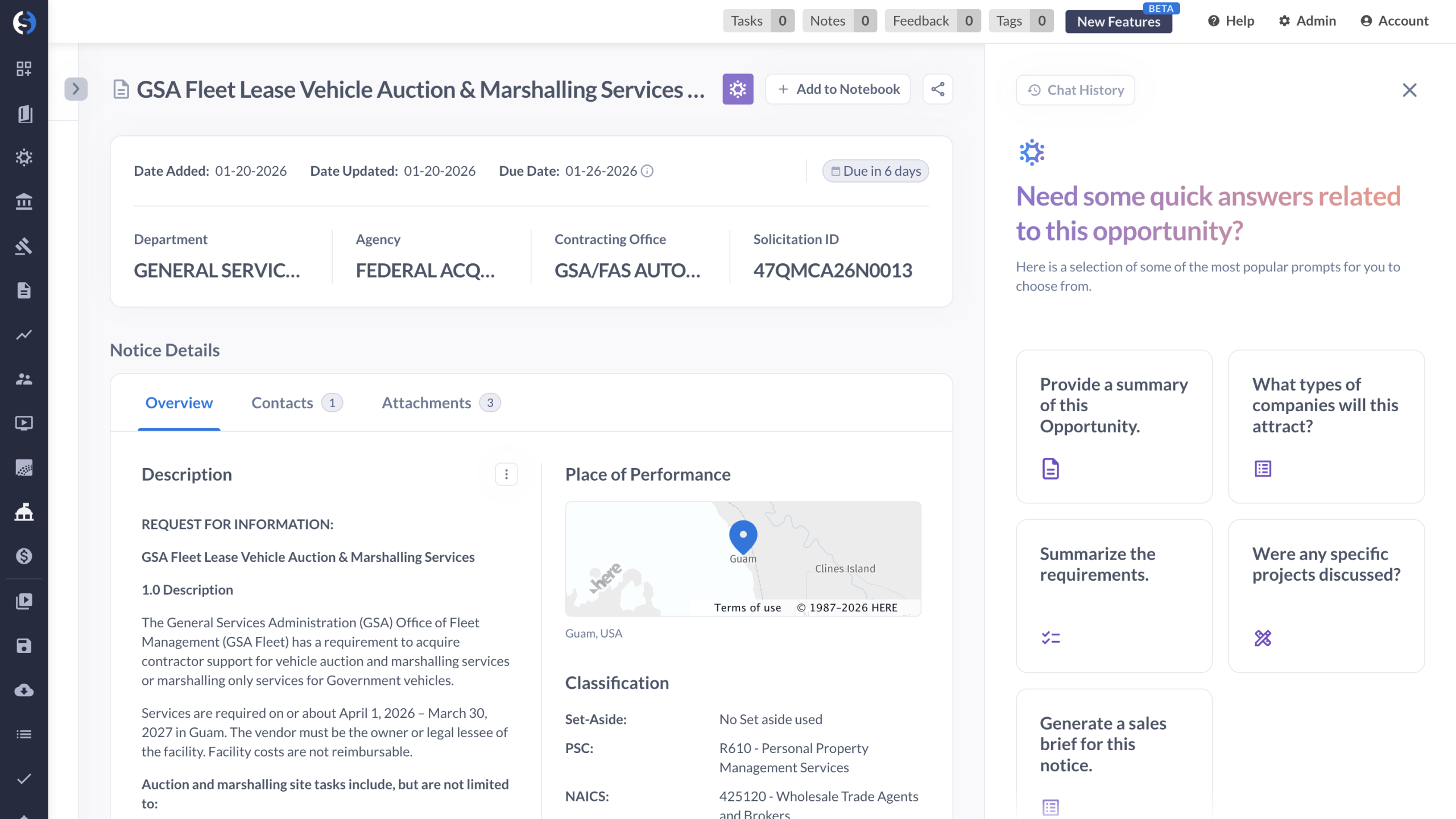Image resolution: width=1456 pixels, height=819 pixels.
Task: Select the 'Summarize the requirements' prompt card
Action: (1114, 595)
